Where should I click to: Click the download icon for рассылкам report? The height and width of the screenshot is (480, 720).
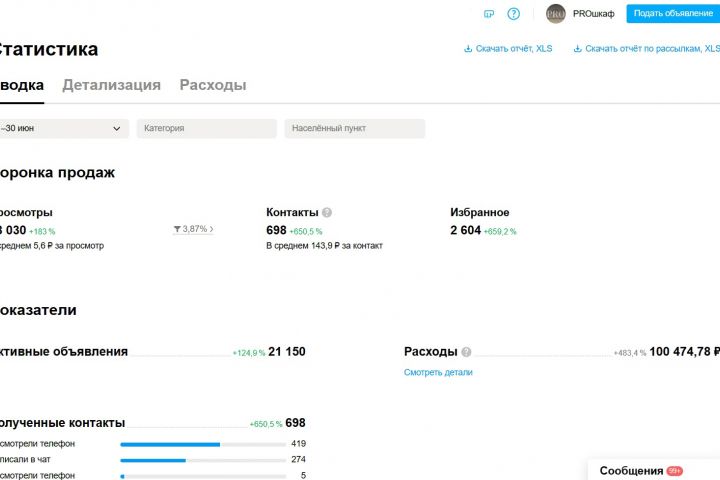pos(578,48)
